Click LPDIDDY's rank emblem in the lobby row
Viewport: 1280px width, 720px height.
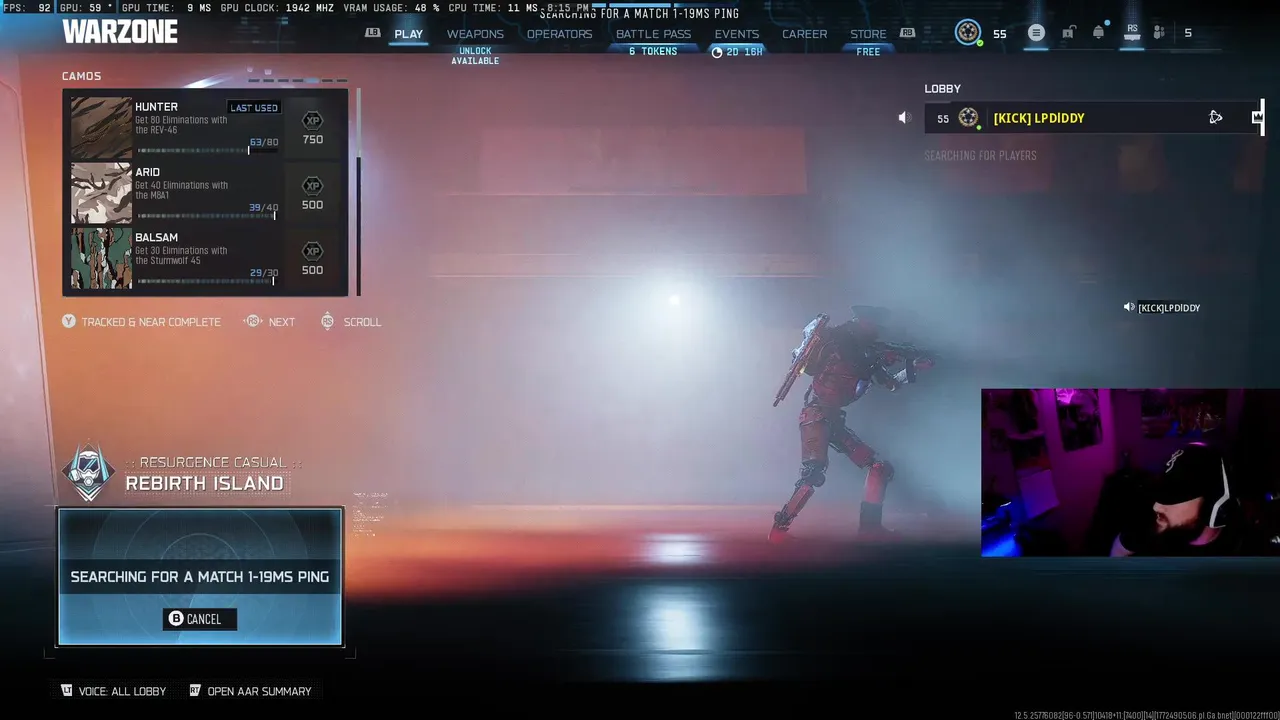tap(968, 118)
